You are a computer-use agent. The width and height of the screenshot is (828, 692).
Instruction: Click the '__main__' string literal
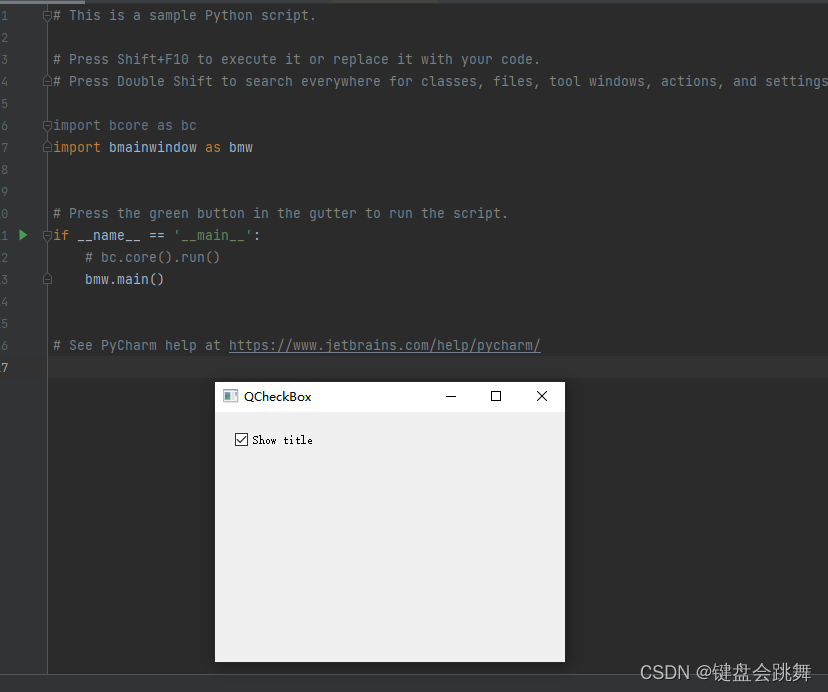[x=213, y=235]
